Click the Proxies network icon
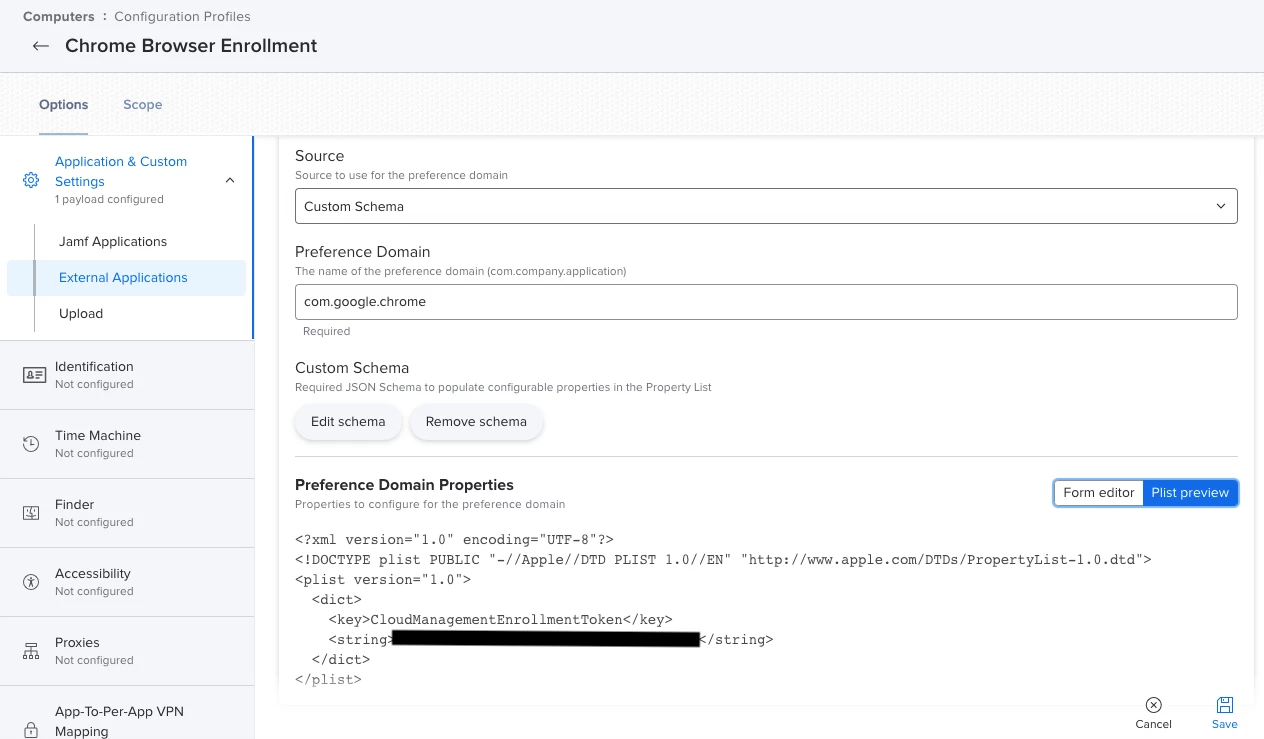 click(31, 651)
